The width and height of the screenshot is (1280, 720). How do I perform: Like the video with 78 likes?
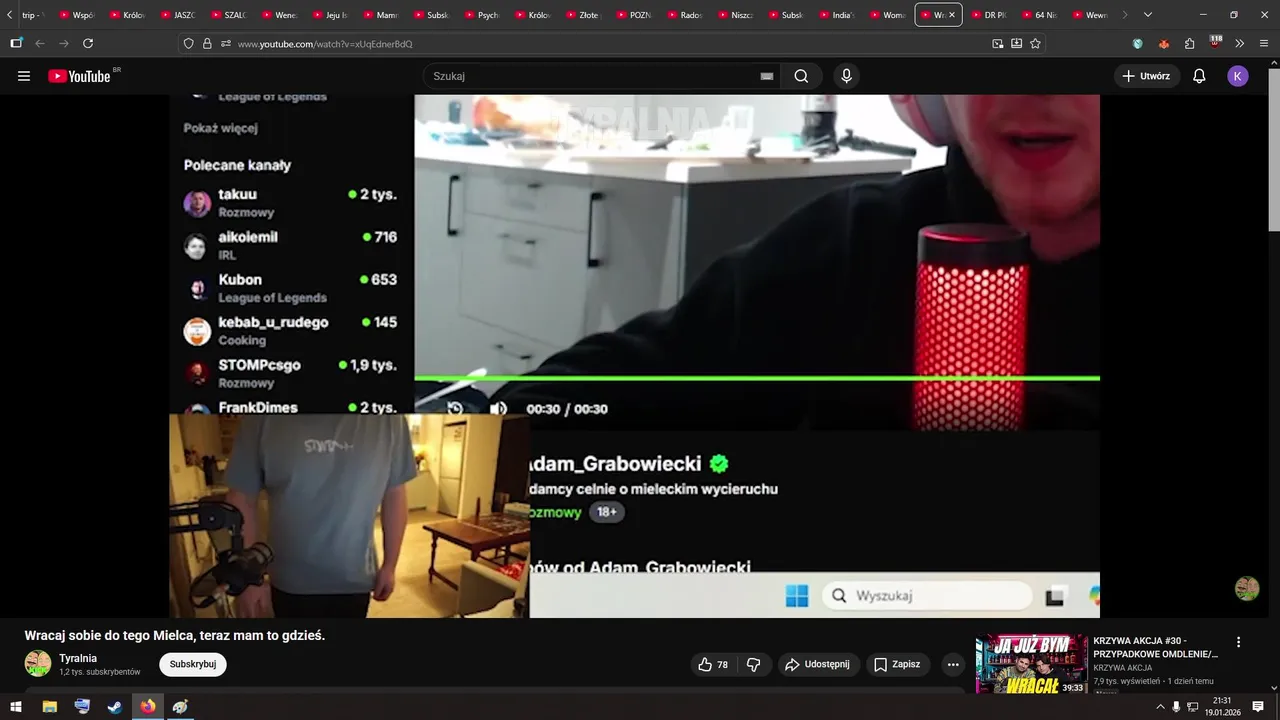pos(713,664)
